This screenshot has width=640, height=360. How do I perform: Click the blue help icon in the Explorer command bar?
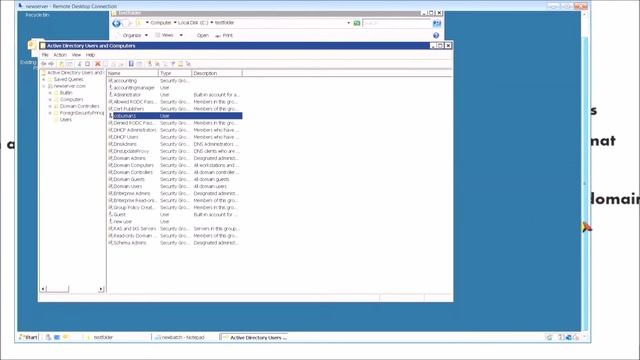point(436,36)
